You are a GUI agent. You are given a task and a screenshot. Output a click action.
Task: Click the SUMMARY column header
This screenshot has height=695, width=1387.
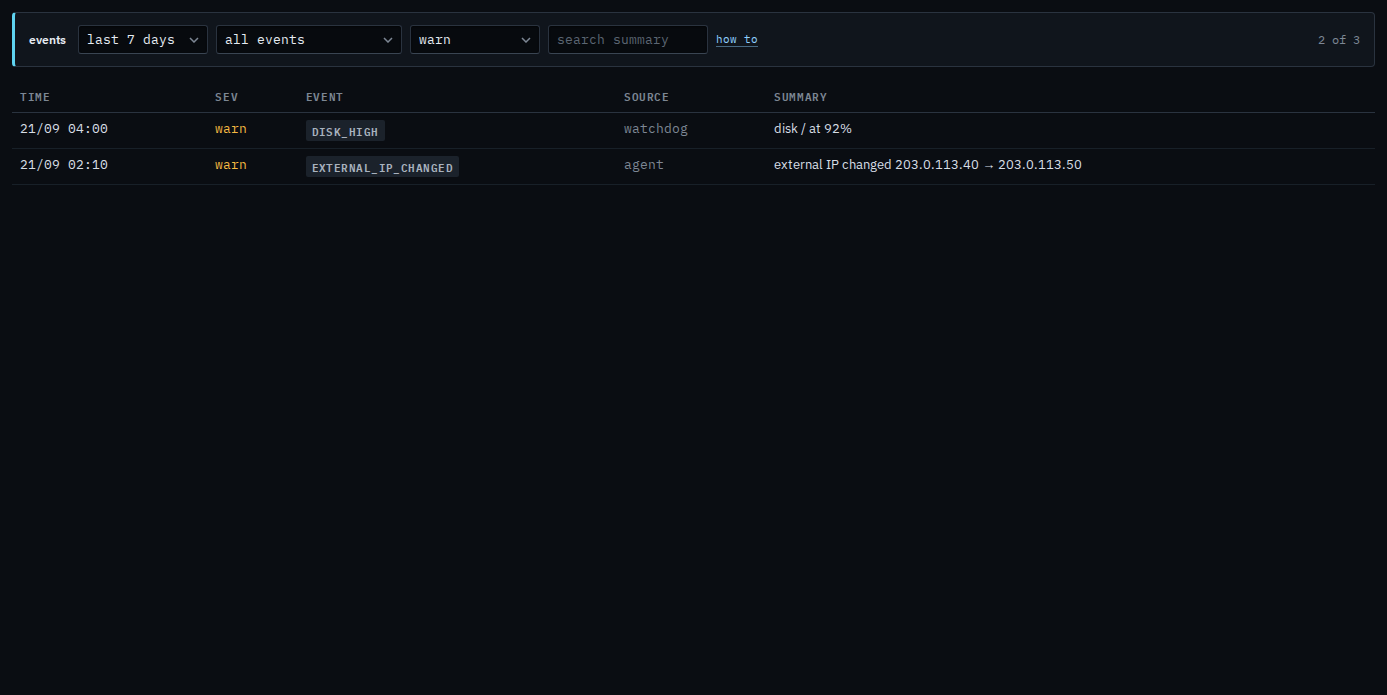tap(800, 97)
